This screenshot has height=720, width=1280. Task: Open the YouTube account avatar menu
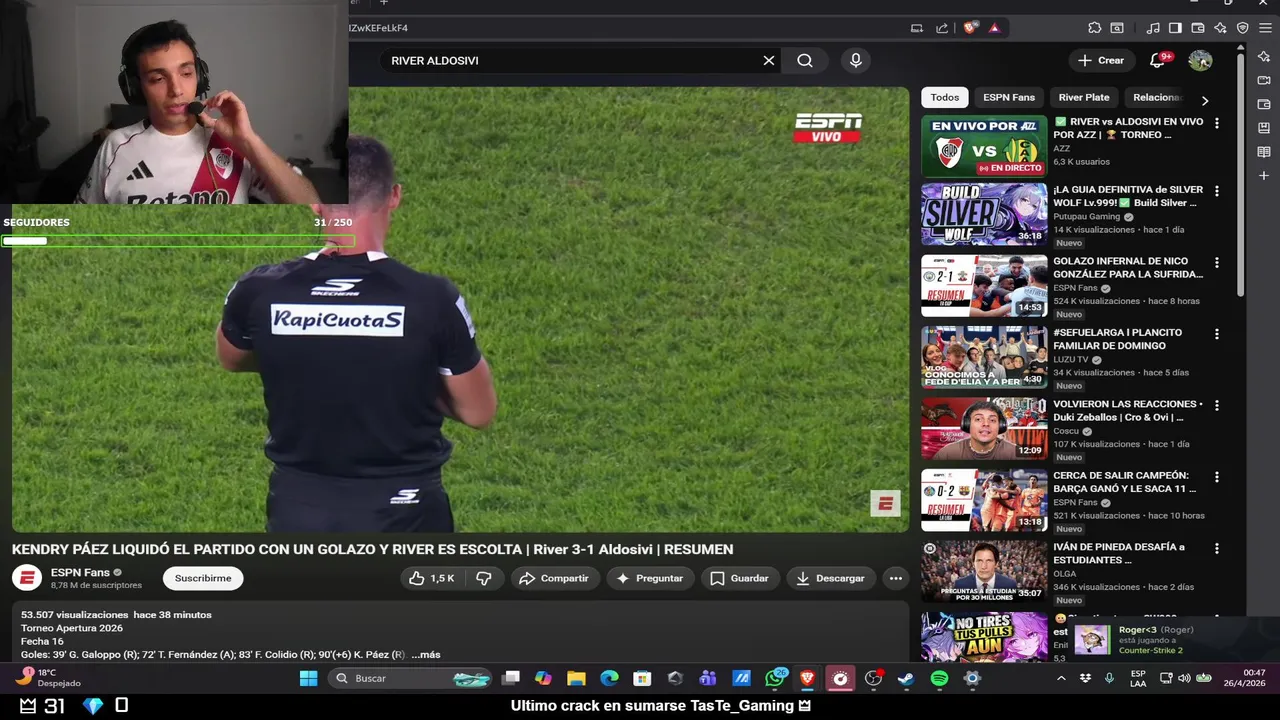pyautogui.click(x=1200, y=60)
